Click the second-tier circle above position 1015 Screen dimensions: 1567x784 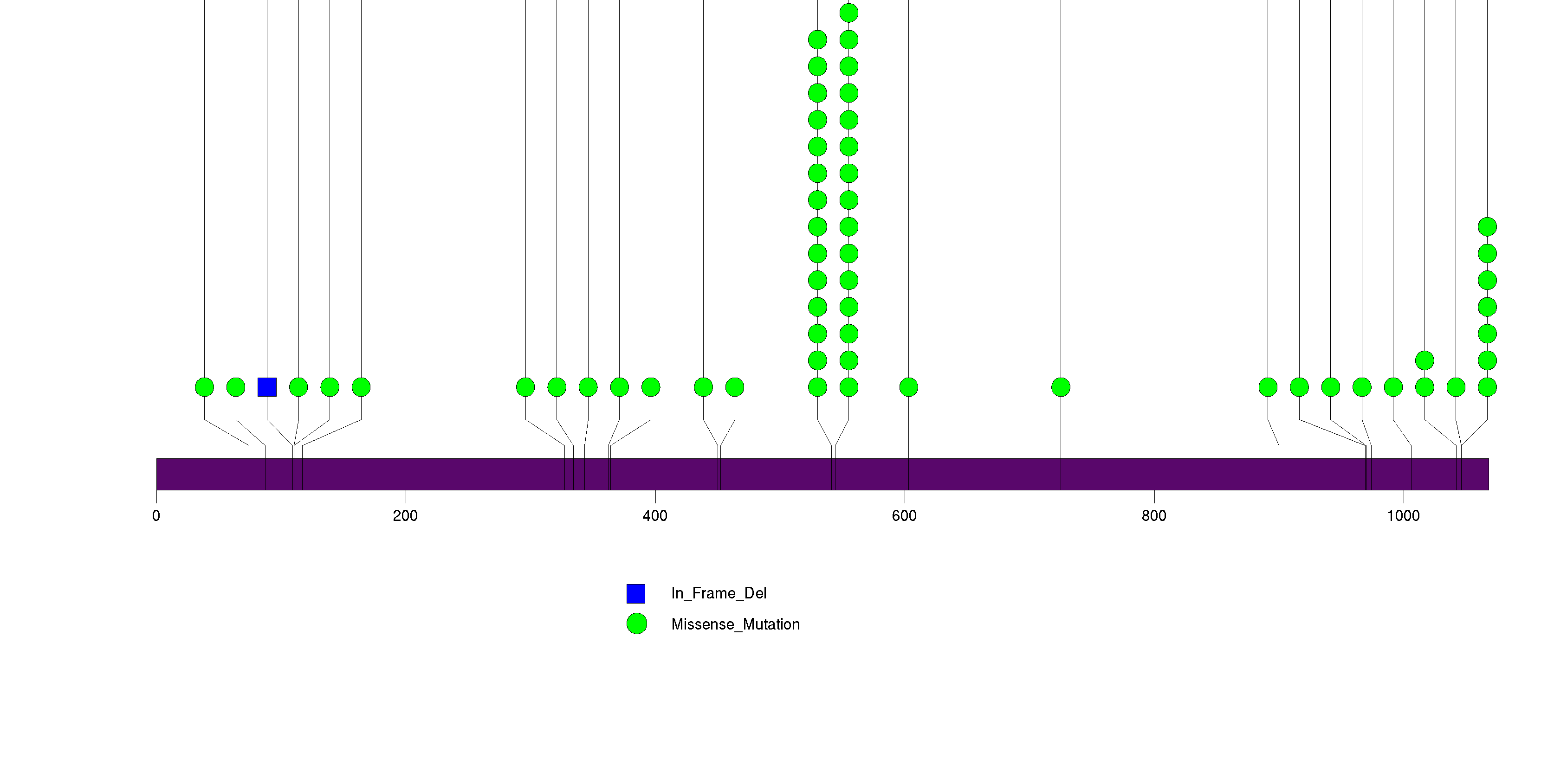point(1424,360)
